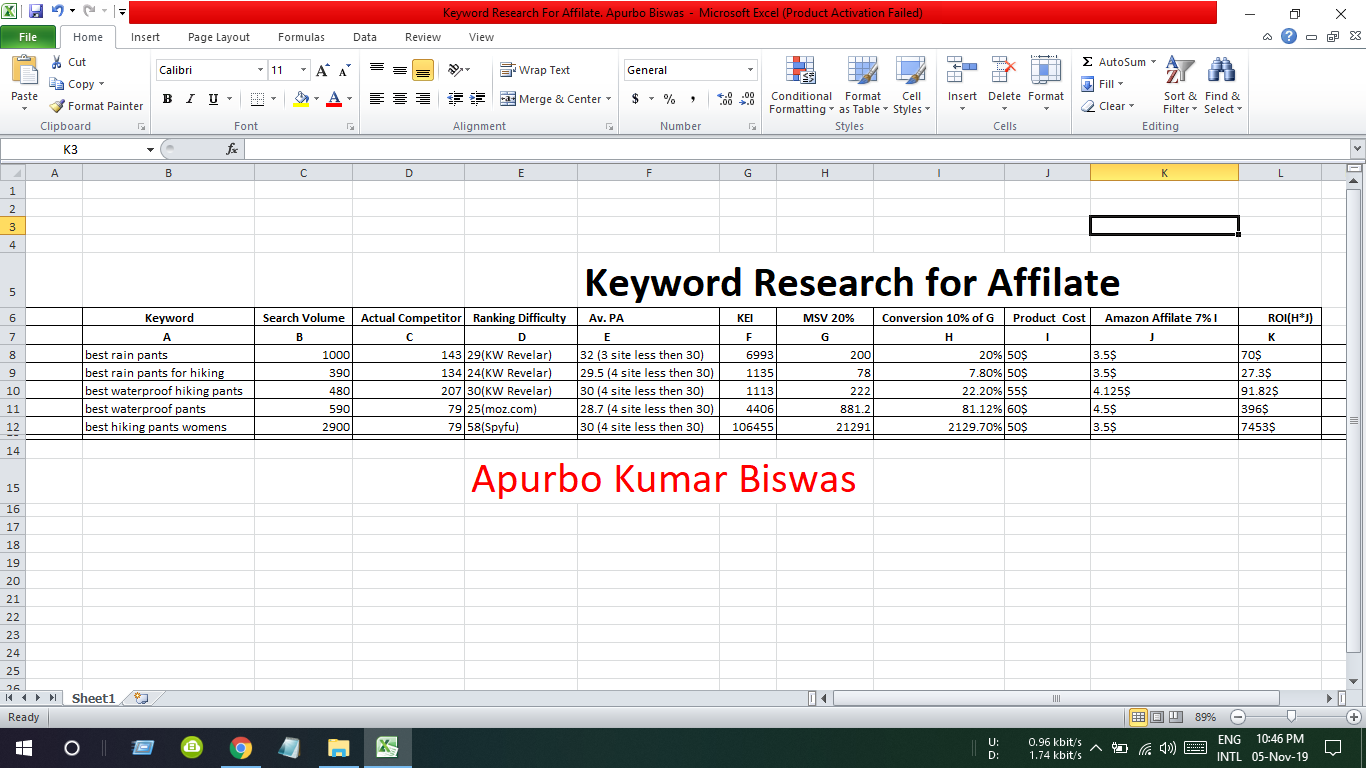The width and height of the screenshot is (1366, 768).
Task: Click the AutoSum sigma icon
Action: pos(1088,62)
